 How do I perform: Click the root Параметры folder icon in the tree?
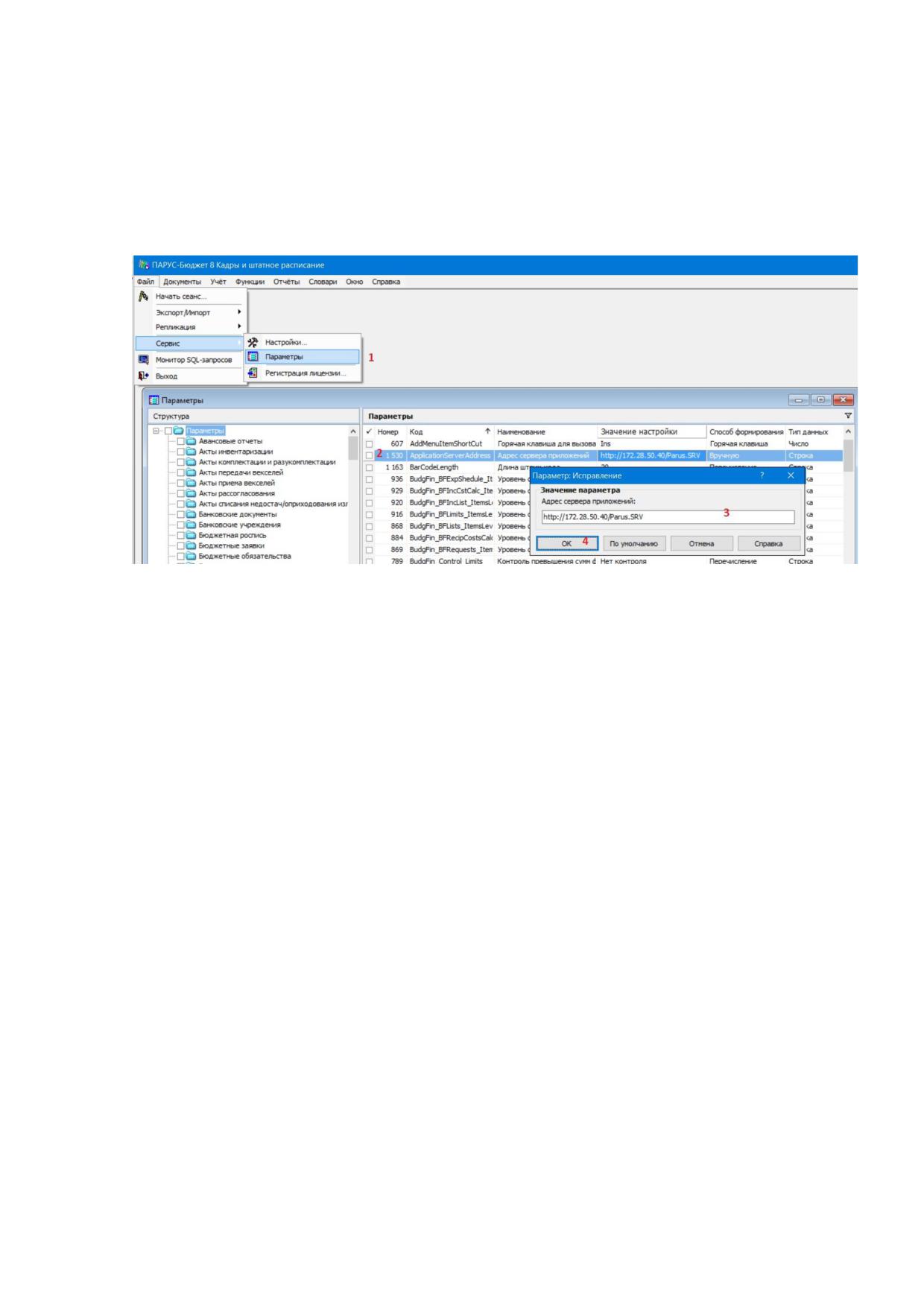pyautogui.click(x=179, y=431)
